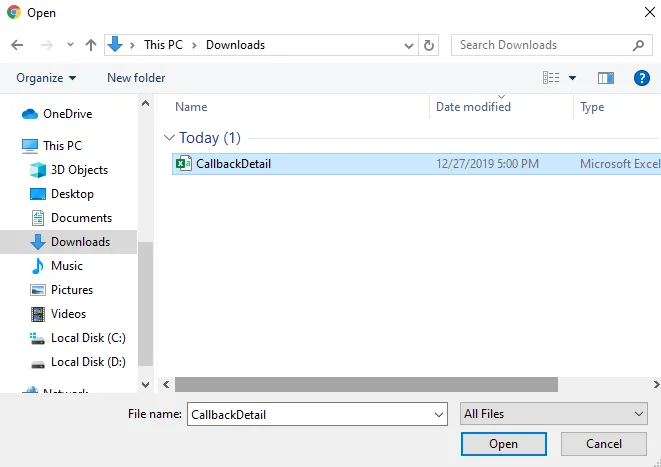Expand the chevron after This PC breadcrumb
Viewport: 661px width, 467px height.
194,45
